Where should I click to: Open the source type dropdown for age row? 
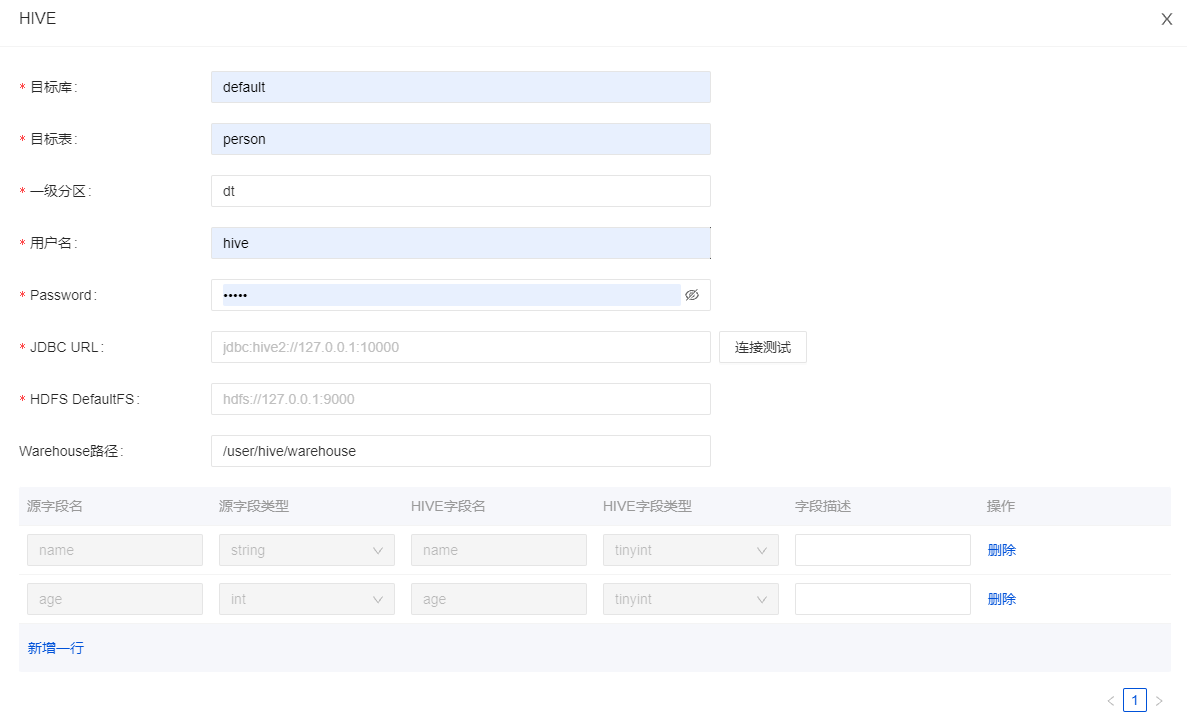pyautogui.click(x=306, y=599)
